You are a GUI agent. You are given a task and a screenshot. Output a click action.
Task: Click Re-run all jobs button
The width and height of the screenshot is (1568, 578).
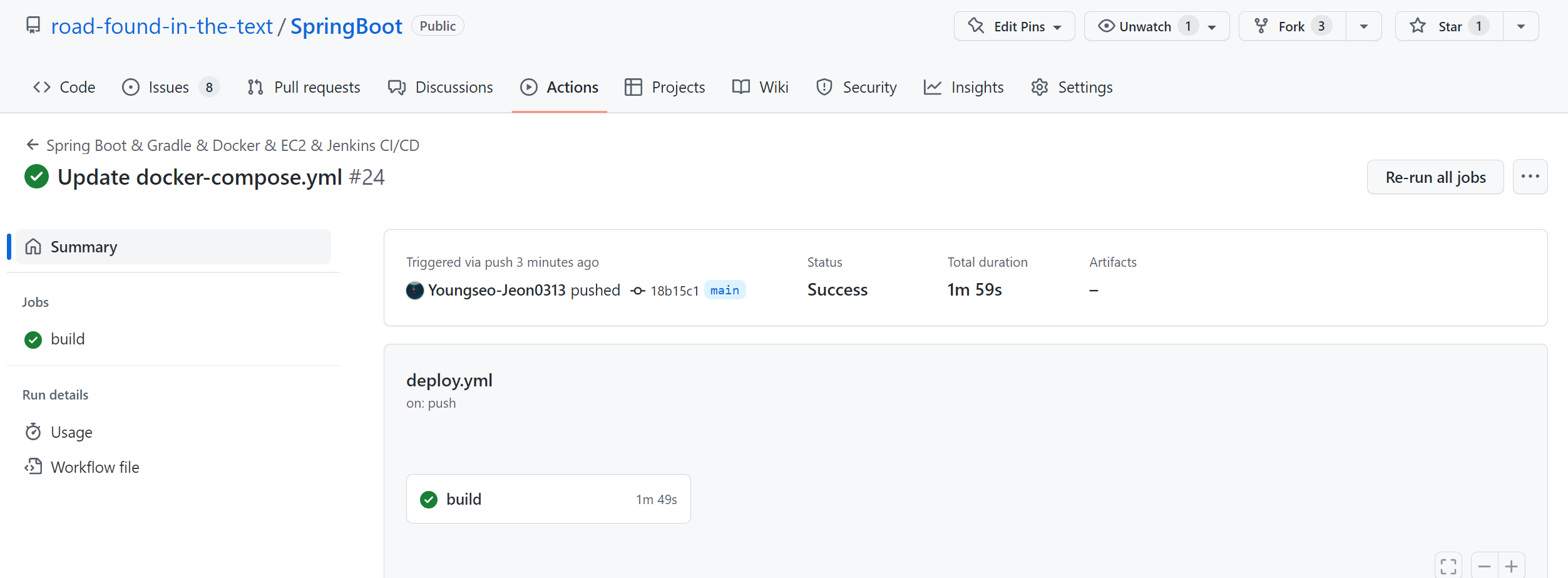tap(1435, 177)
